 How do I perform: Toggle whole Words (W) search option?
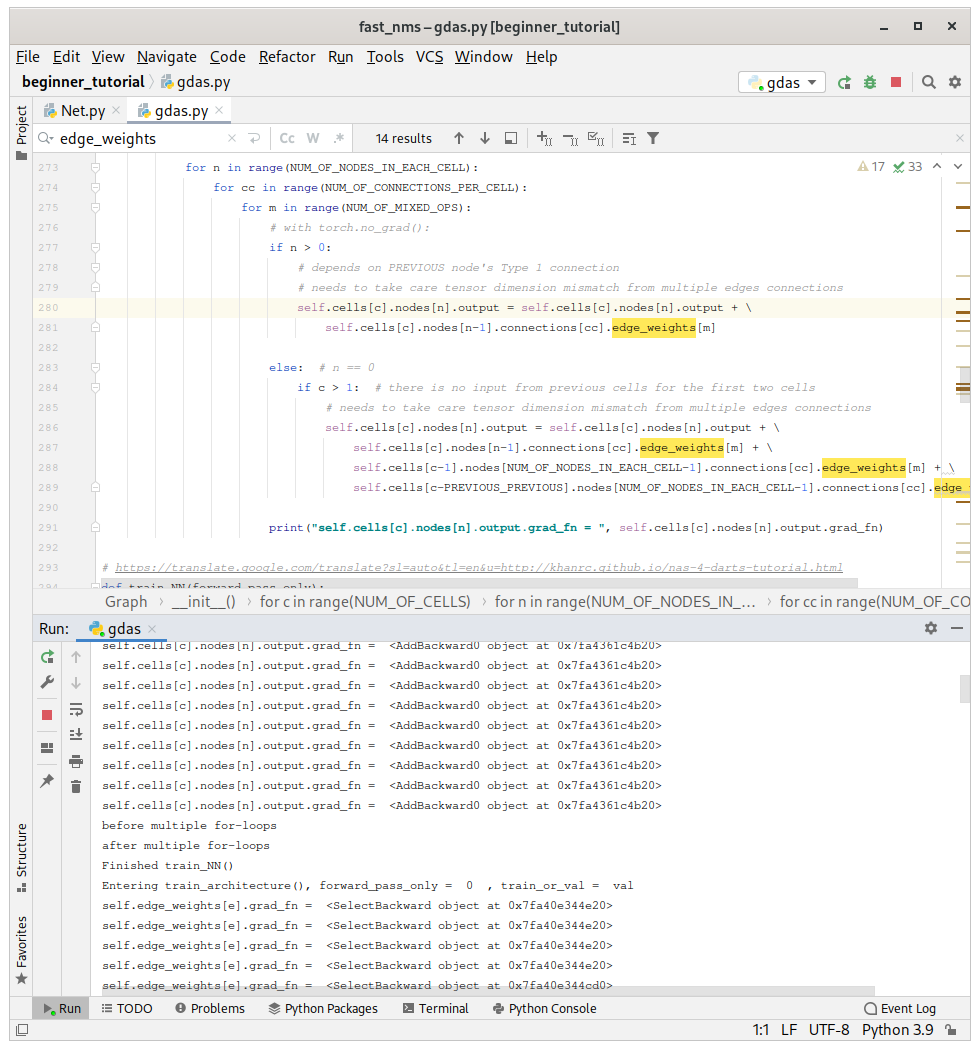click(x=313, y=139)
